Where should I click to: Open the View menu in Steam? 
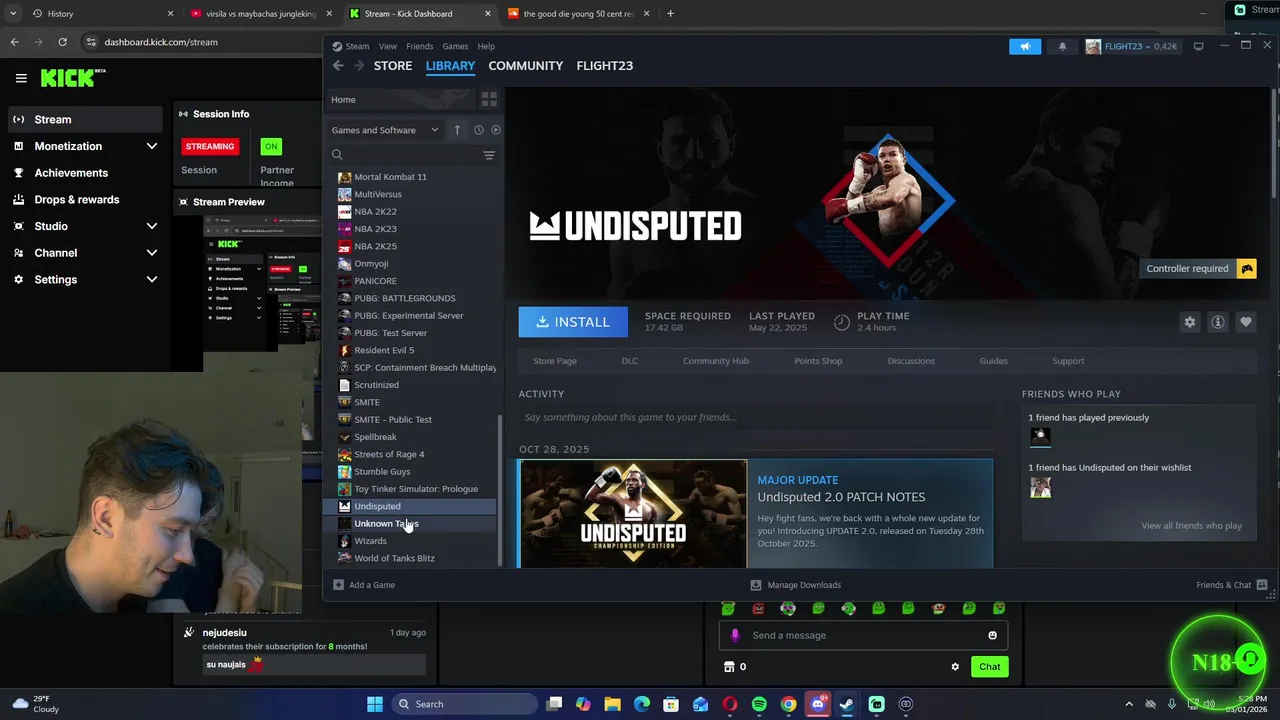pyautogui.click(x=387, y=46)
